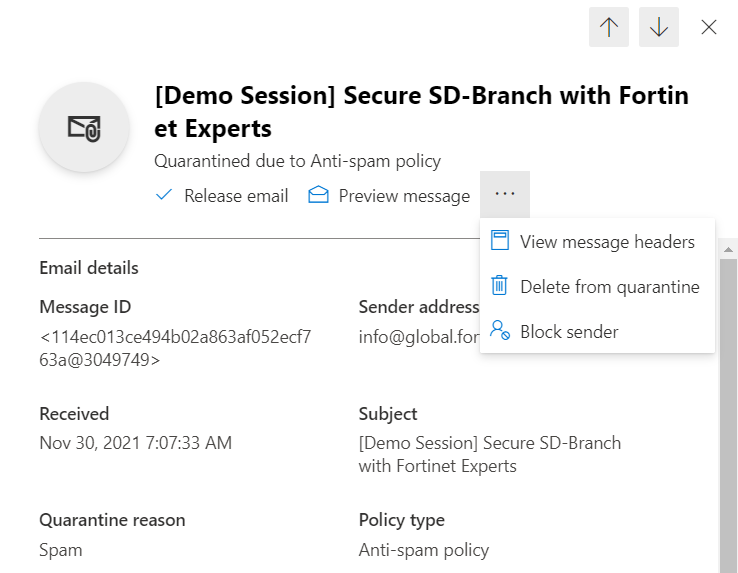Select Block sender option
Viewport: 738px width, 573px height.
coord(569,332)
